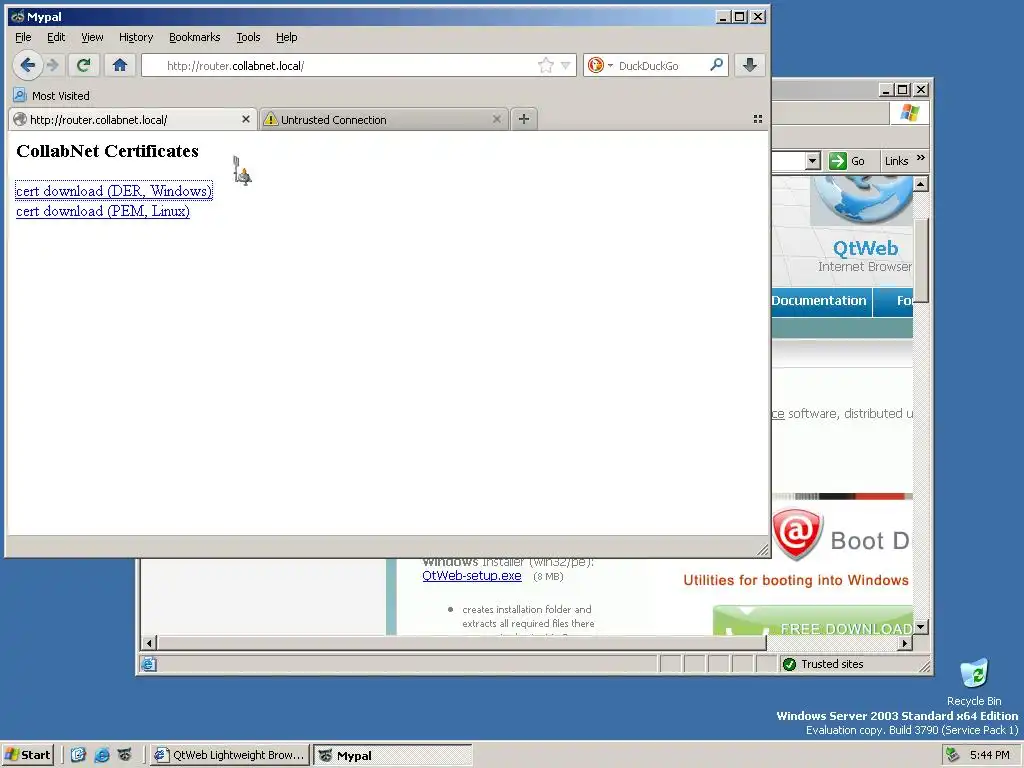Viewport: 1024px width, 768px height.
Task: Click the 5:44 PM taskbar clock
Action: pyautogui.click(x=989, y=755)
